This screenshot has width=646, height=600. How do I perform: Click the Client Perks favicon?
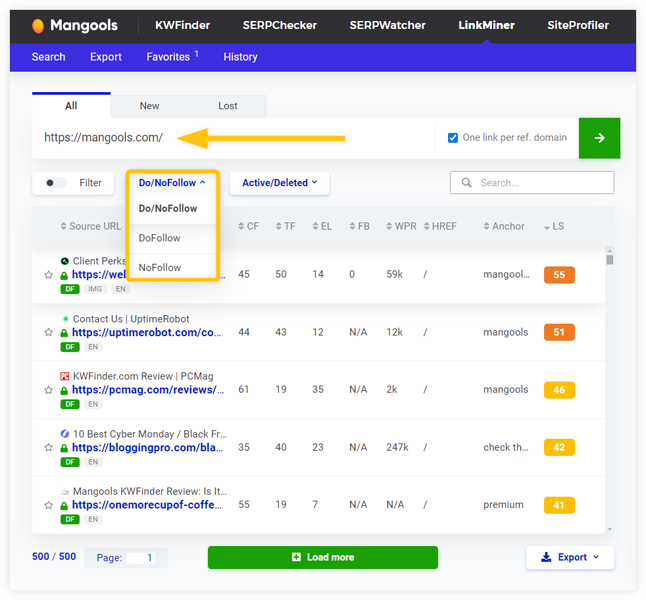pyautogui.click(x=65, y=261)
